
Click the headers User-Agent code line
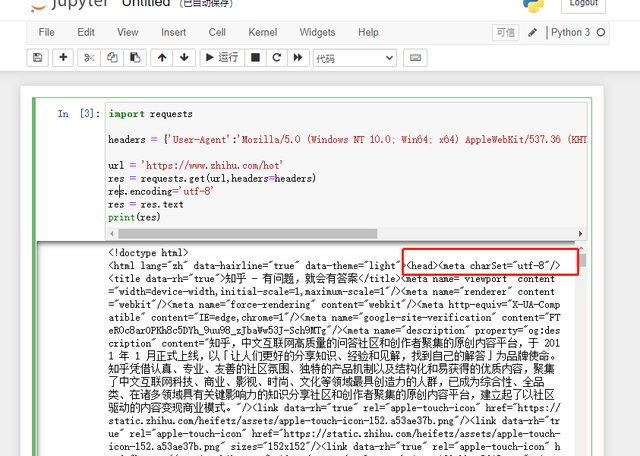[347, 140]
